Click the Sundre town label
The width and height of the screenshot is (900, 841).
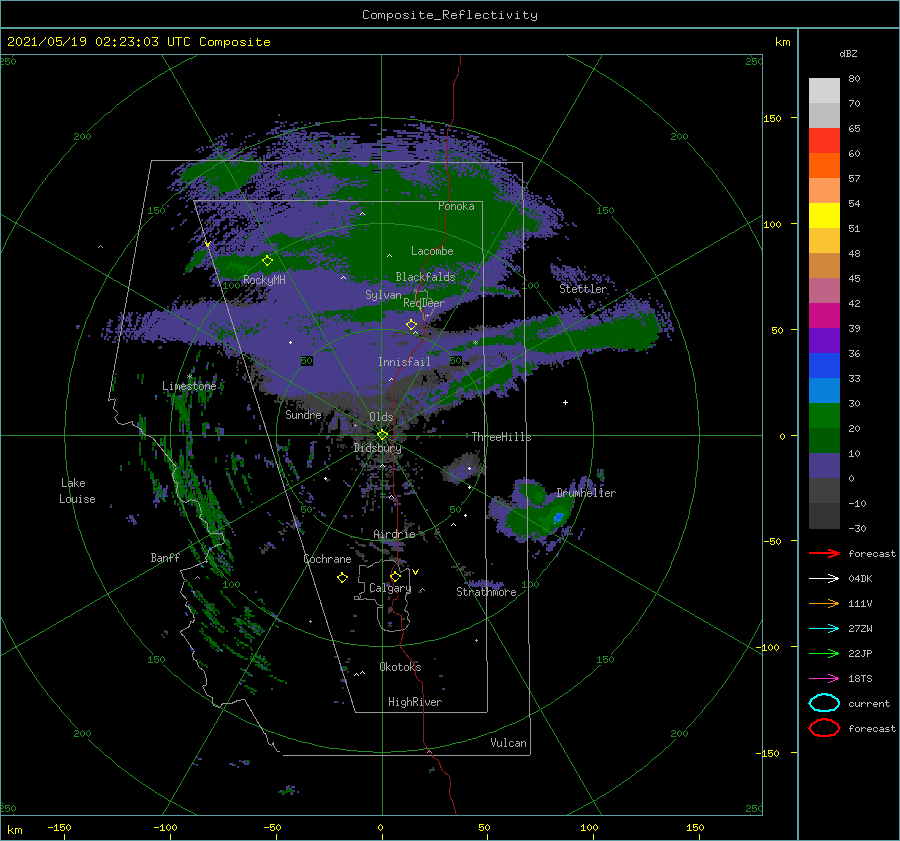point(303,414)
